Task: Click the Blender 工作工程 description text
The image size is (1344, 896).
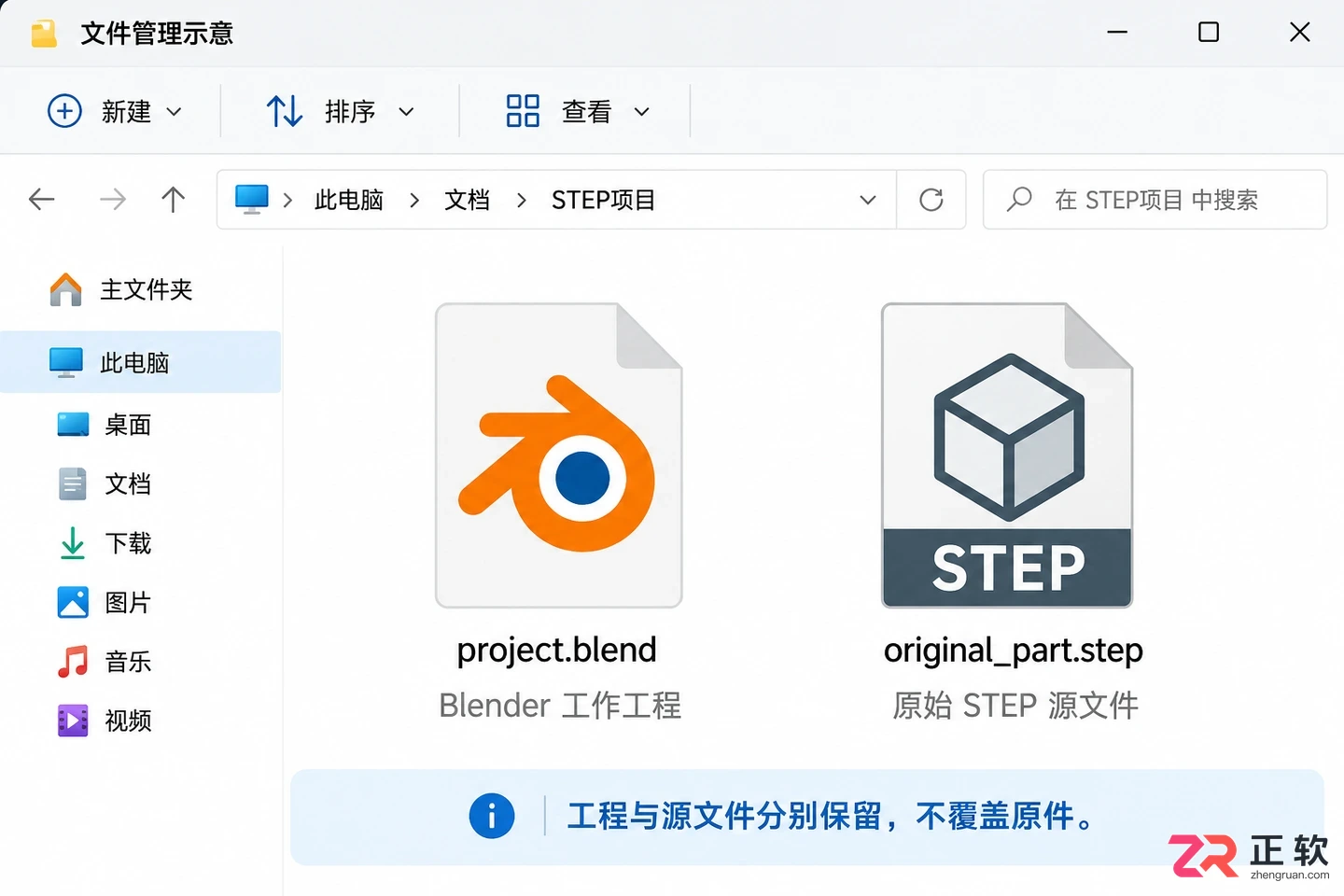Action: (x=560, y=705)
